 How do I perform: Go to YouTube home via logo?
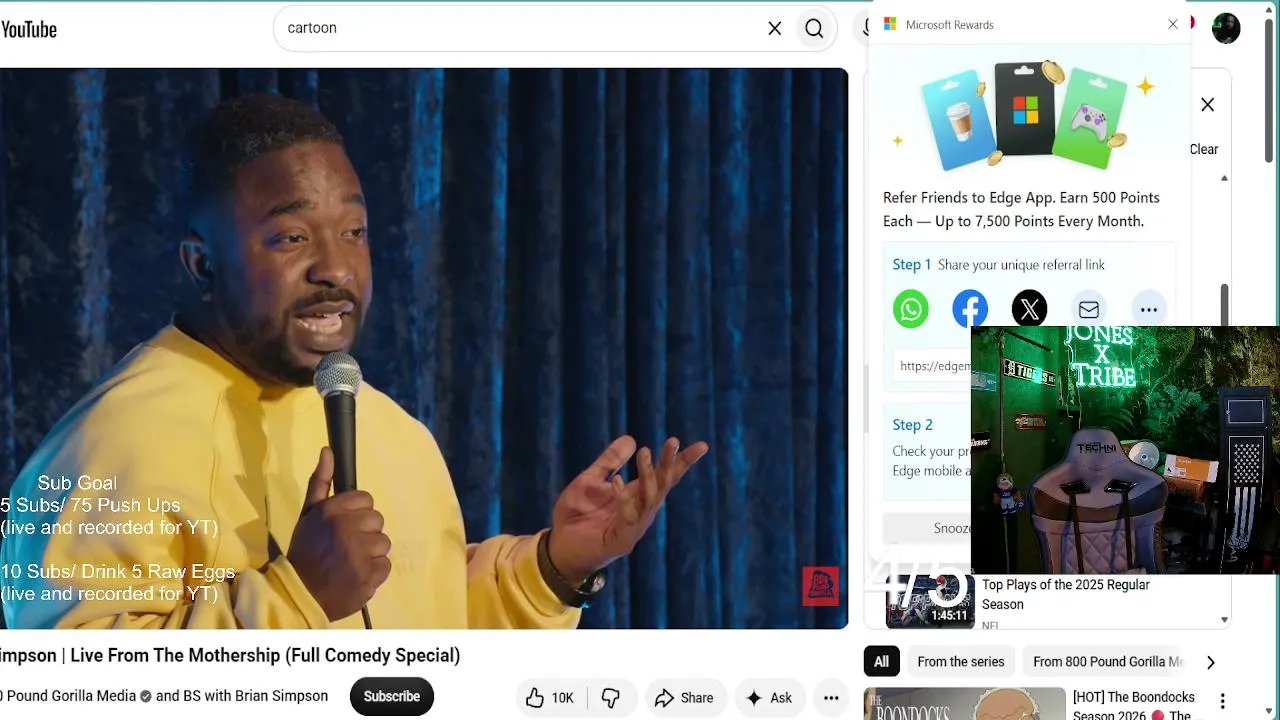pyautogui.click(x=29, y=29)
